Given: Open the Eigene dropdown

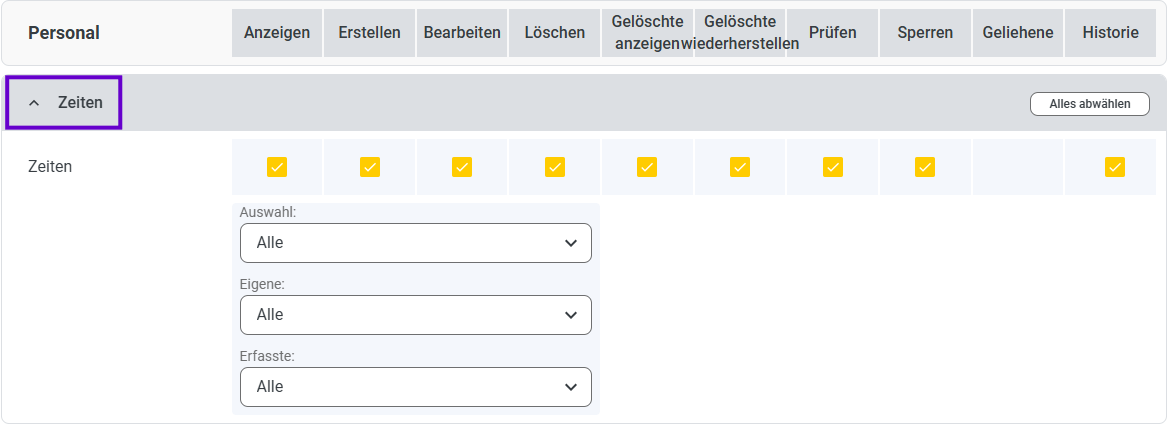Looking at the screenshot, I should coord(416,315).
